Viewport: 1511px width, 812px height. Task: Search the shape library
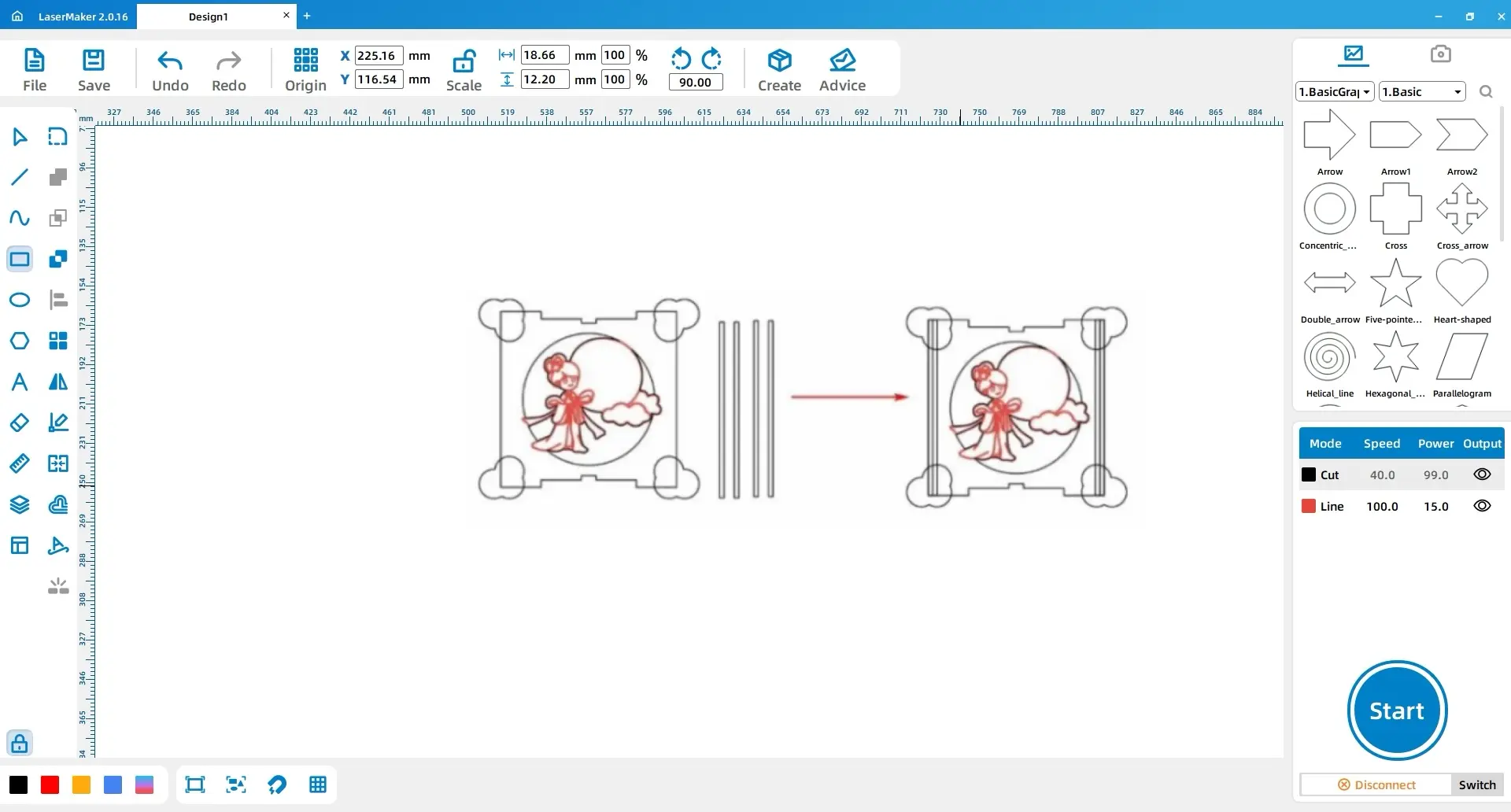(x=1486, y=92)
